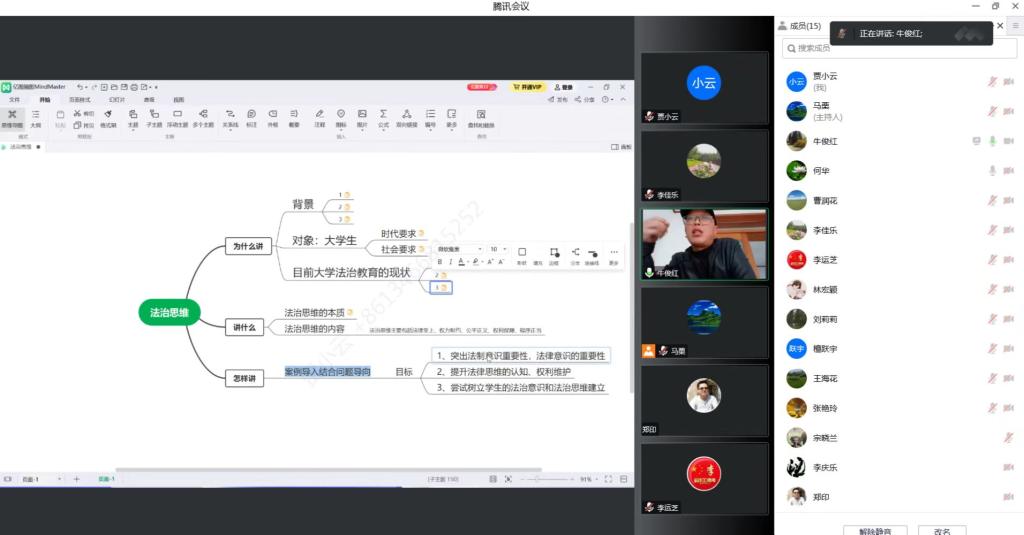
Task: Open the 公式 formula tool
Action: click(383, 117)
